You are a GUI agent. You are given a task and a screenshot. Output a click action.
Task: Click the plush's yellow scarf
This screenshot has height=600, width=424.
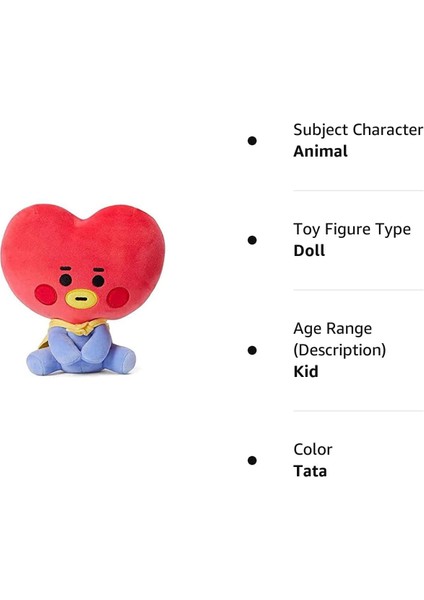(x=78, y=328)
